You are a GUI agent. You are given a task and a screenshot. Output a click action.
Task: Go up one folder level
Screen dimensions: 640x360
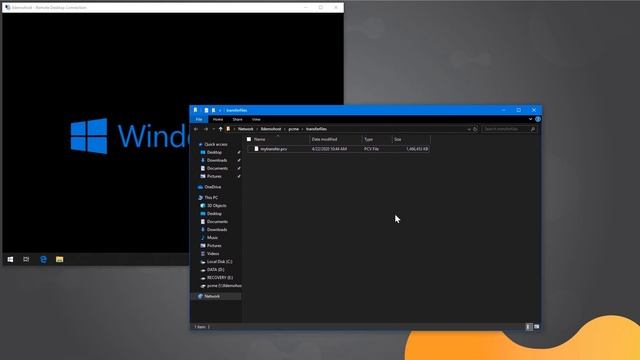[x=220, y=129]
